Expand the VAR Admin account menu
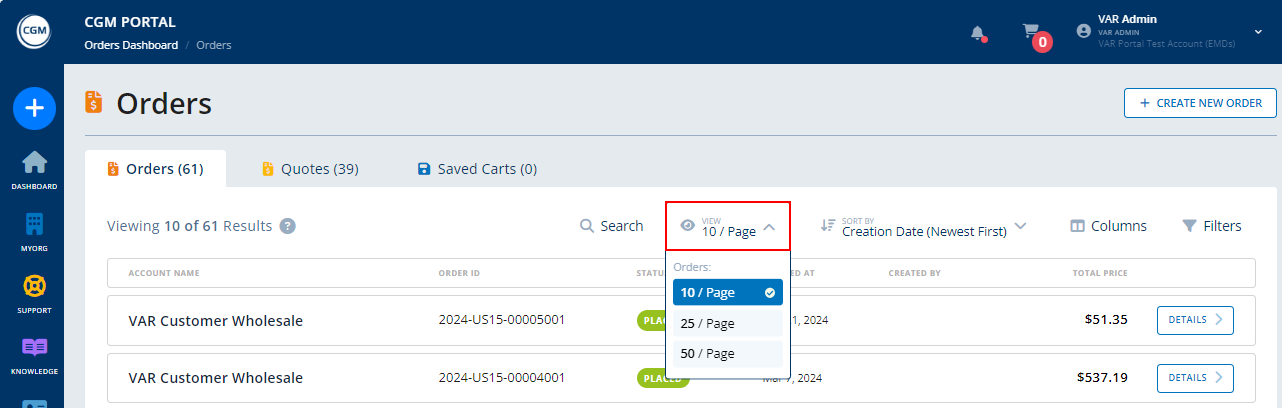This screenshot has height=408, width=1282. coord(1257,32)
